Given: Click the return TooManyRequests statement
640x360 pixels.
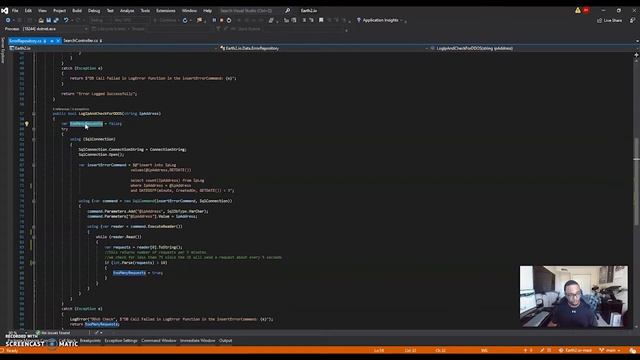Looking at the screenshot, I should coord(94,324).
